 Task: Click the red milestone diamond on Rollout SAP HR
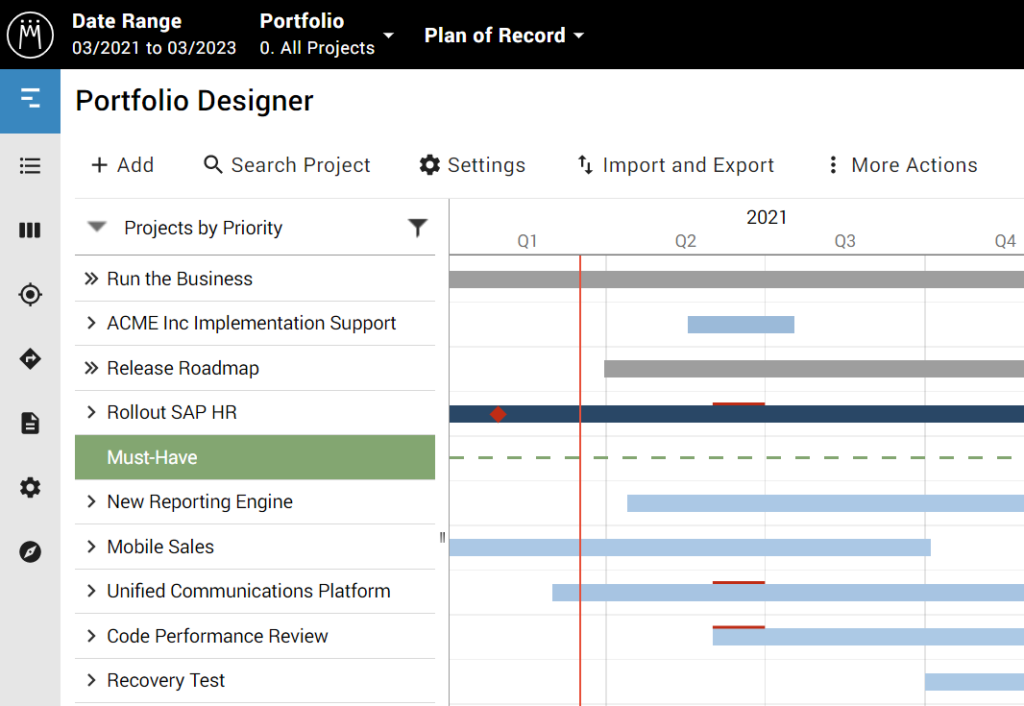498,414
